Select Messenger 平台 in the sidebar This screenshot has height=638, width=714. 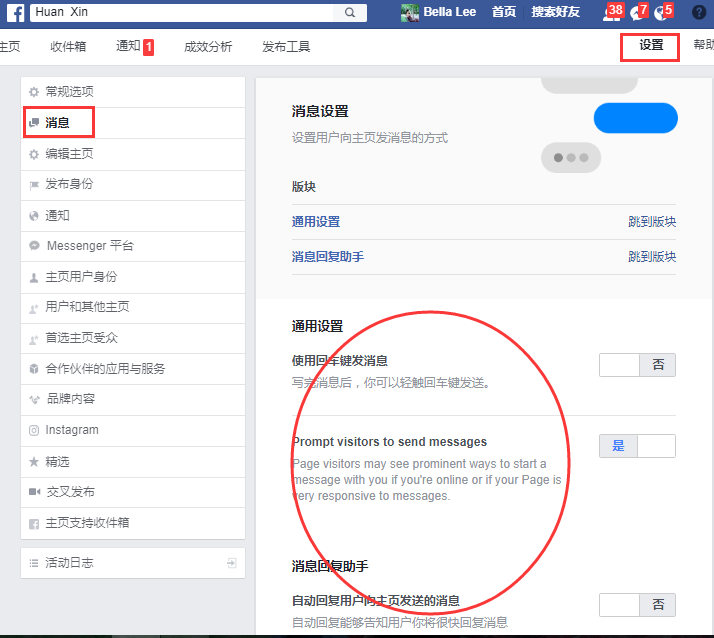coord(133,246)
